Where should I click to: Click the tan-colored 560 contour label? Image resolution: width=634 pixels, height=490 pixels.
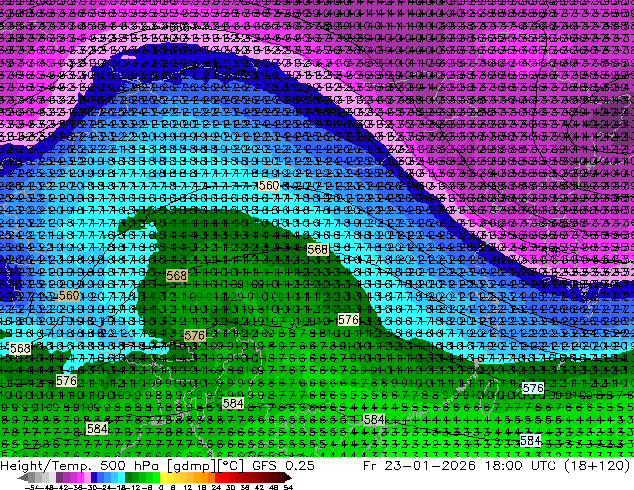click(69, 296)
